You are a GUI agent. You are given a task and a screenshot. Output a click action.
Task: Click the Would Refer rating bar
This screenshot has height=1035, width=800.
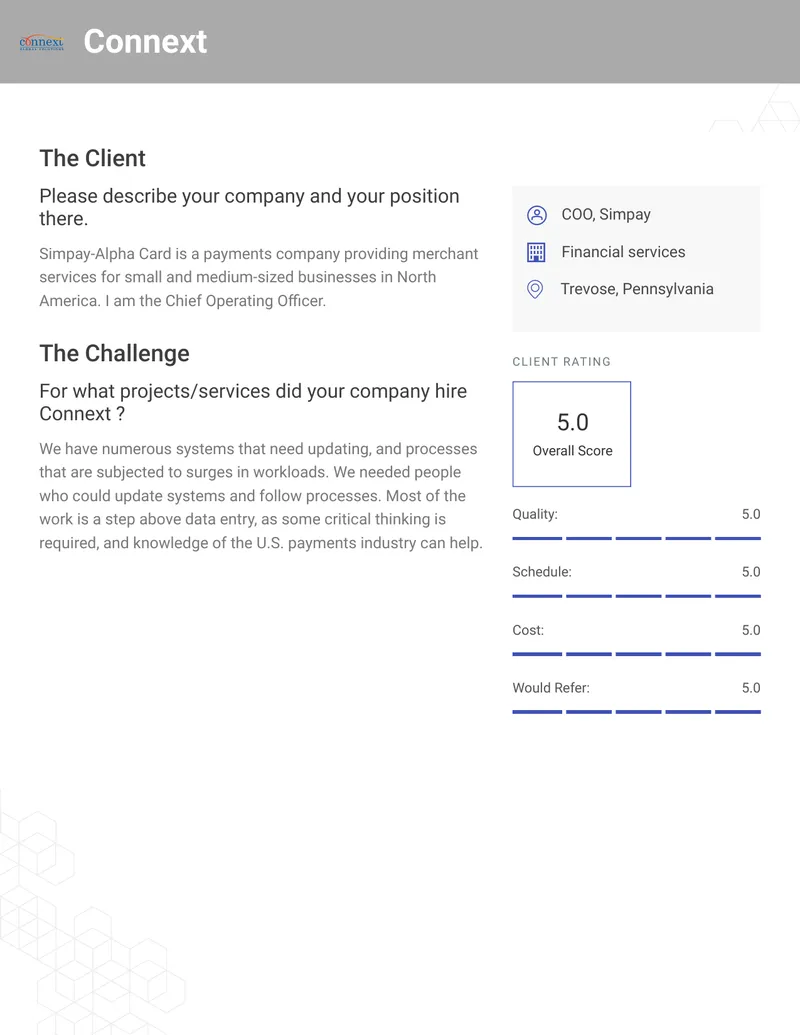[636, 712]
